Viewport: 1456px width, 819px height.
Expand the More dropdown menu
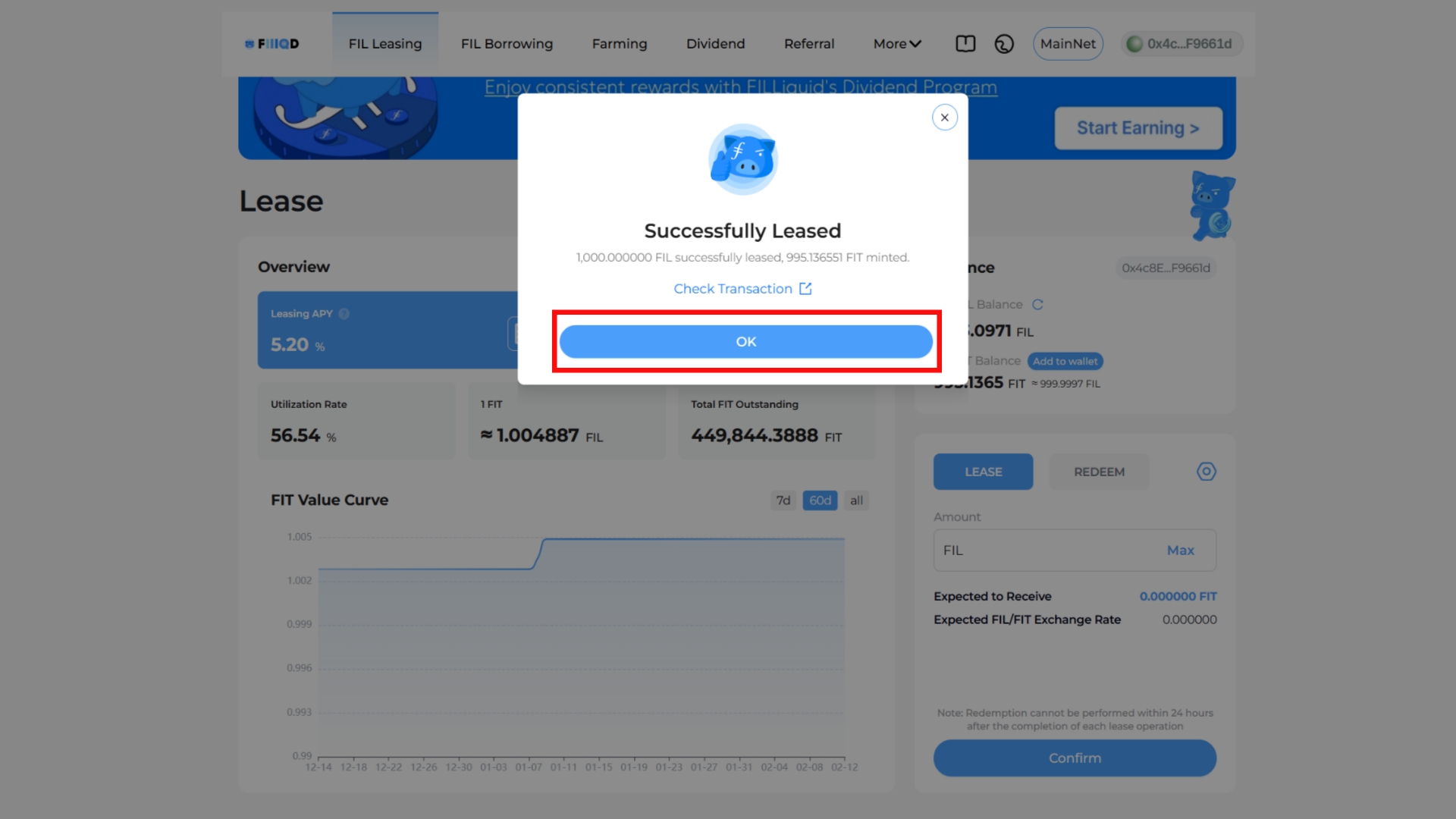897,44
